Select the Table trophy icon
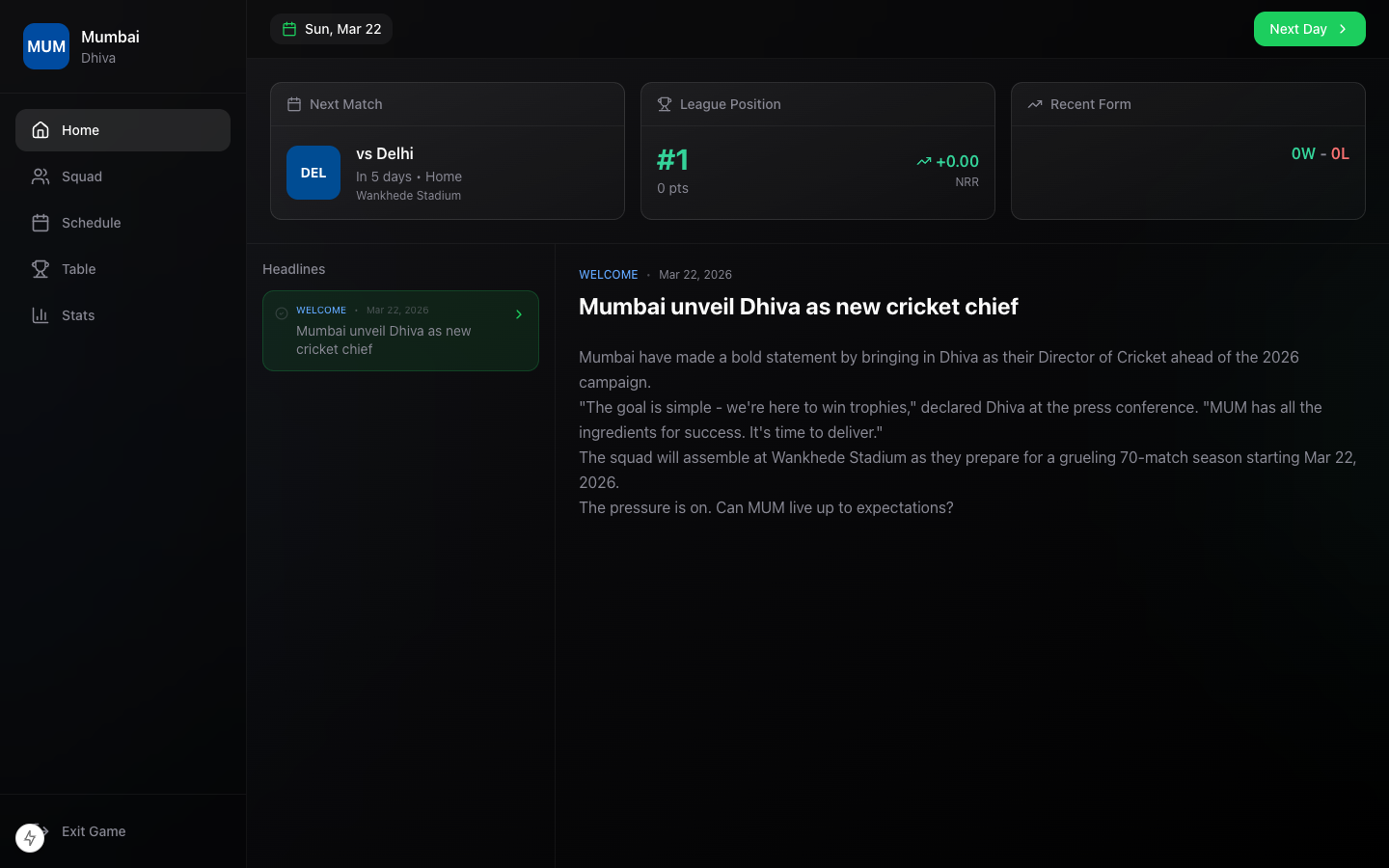 click(x=41, y=269)
